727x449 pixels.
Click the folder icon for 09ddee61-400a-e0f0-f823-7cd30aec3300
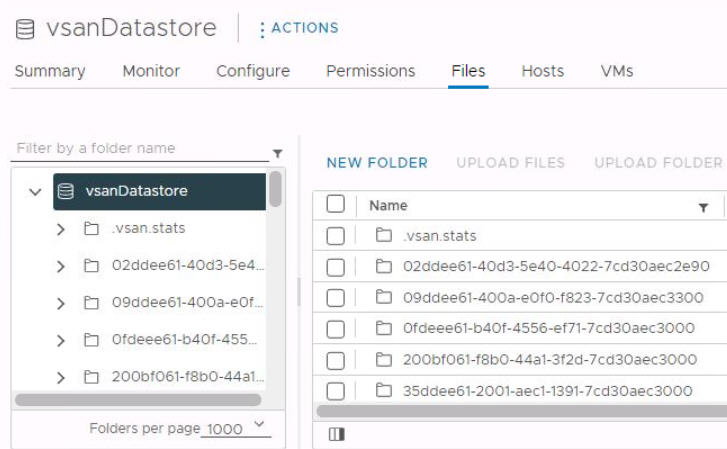383,296
